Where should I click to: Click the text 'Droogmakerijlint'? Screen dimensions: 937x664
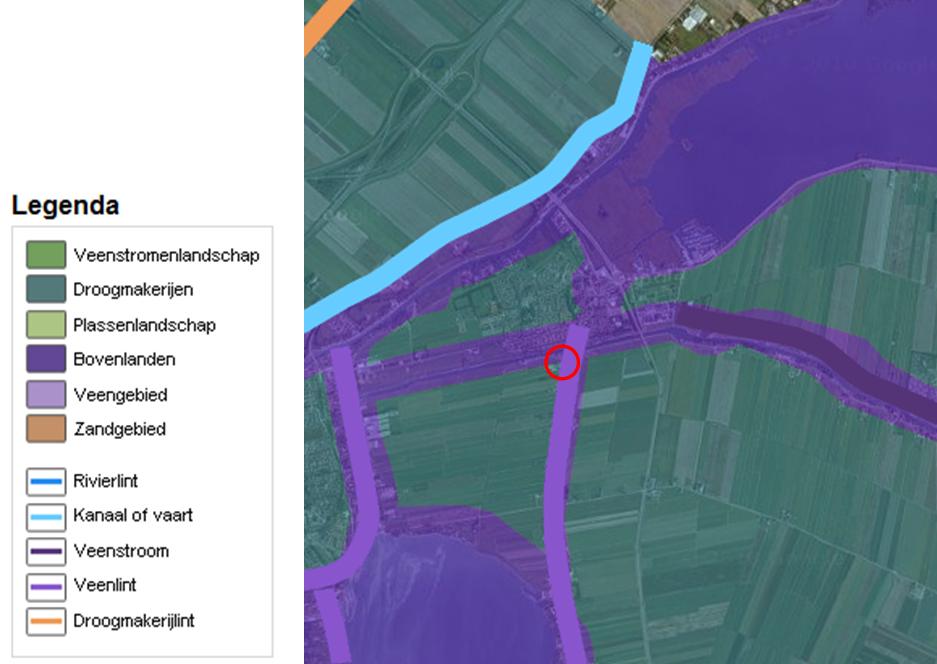[x=133, y=620]
